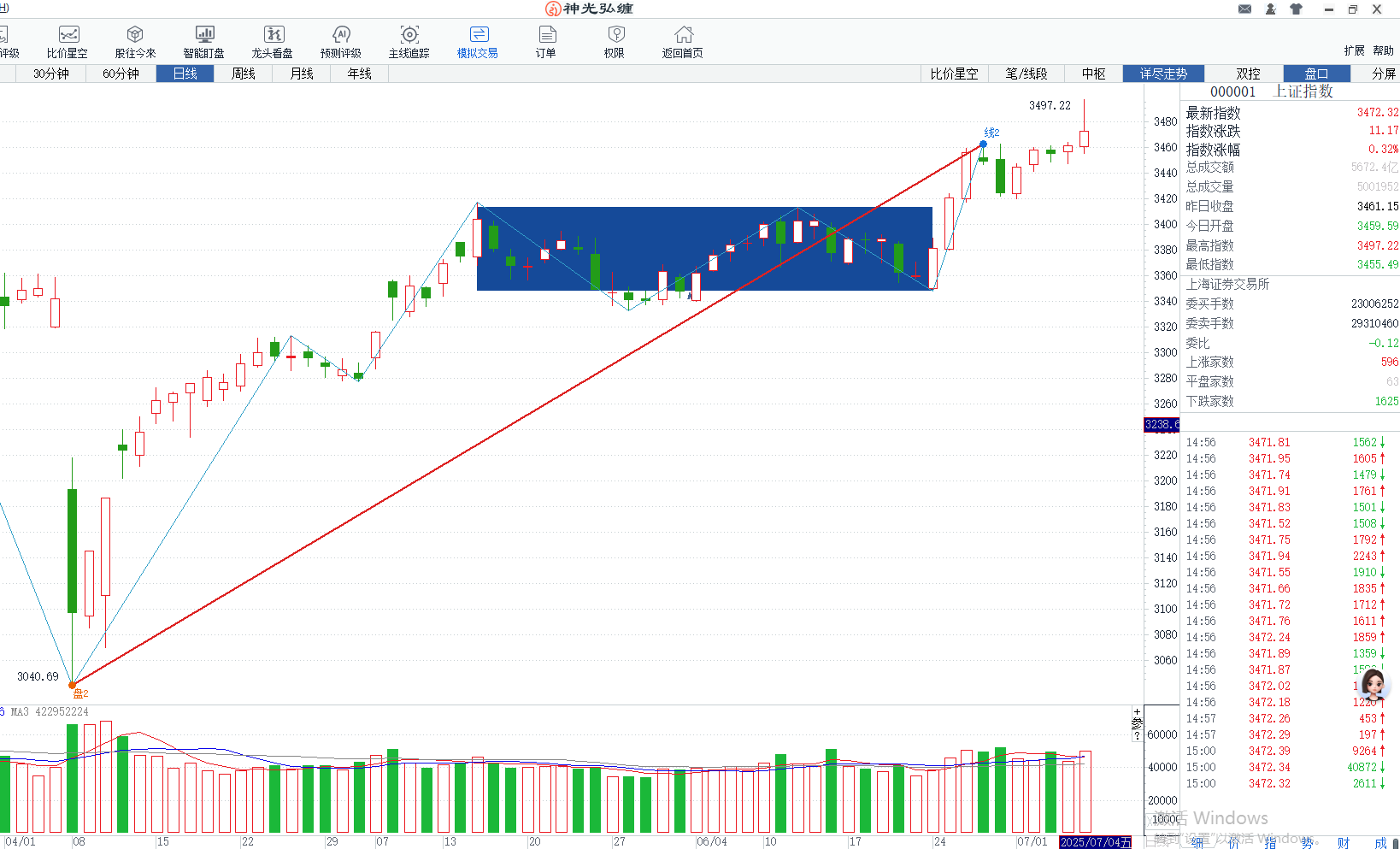
Task: Switch to the 周线 weekly chart tab
Action: (x=244, y=74)
